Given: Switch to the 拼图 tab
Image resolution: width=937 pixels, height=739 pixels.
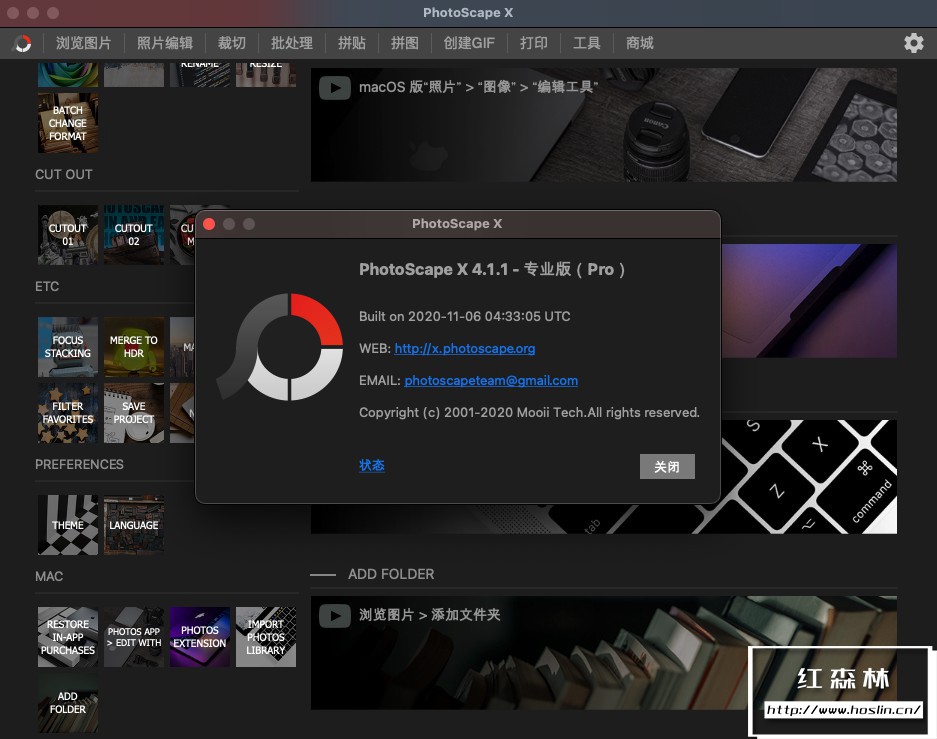Looking at the screenshot, I should [405, 43].
